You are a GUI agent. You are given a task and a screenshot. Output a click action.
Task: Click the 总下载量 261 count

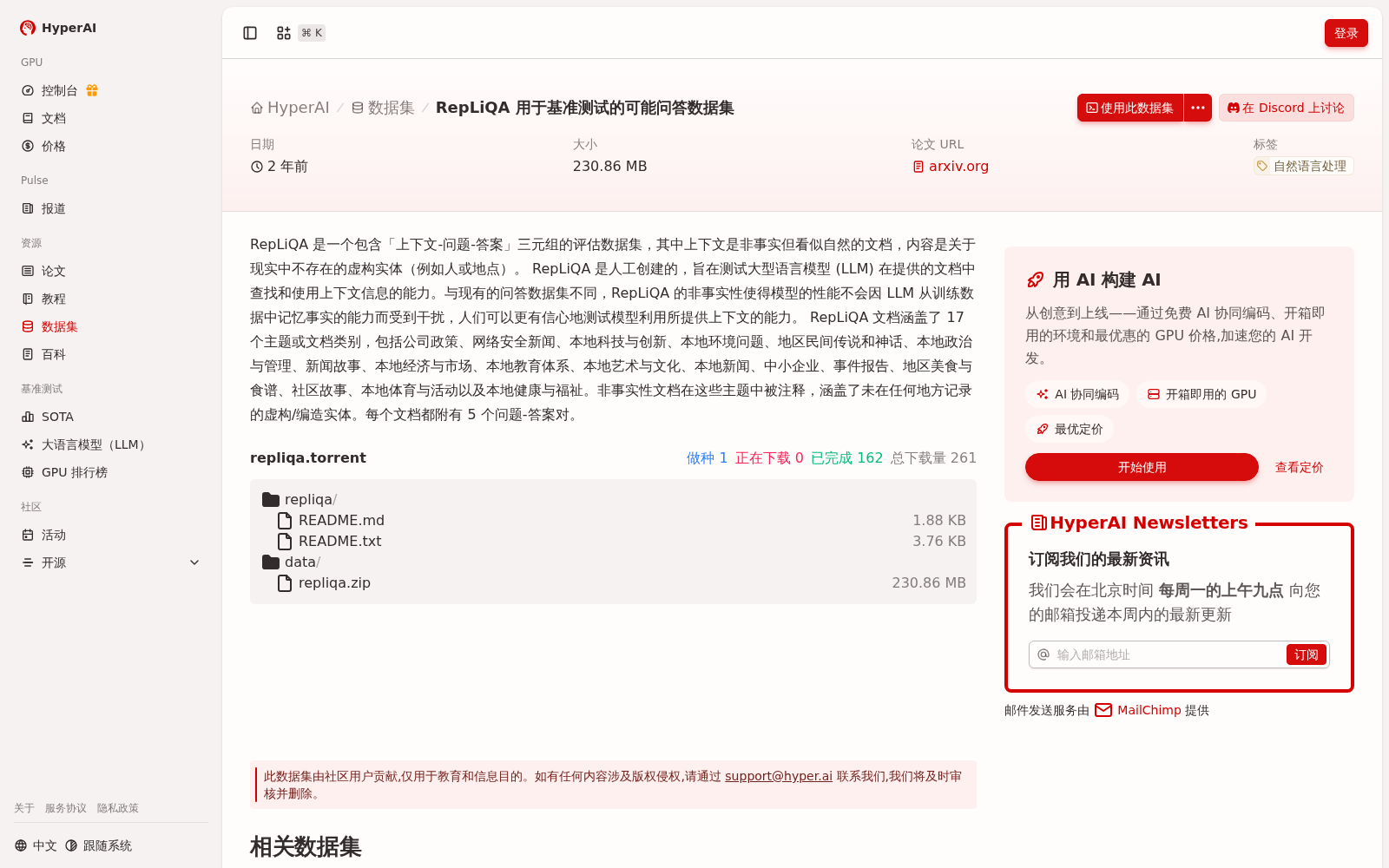point(933,457)
